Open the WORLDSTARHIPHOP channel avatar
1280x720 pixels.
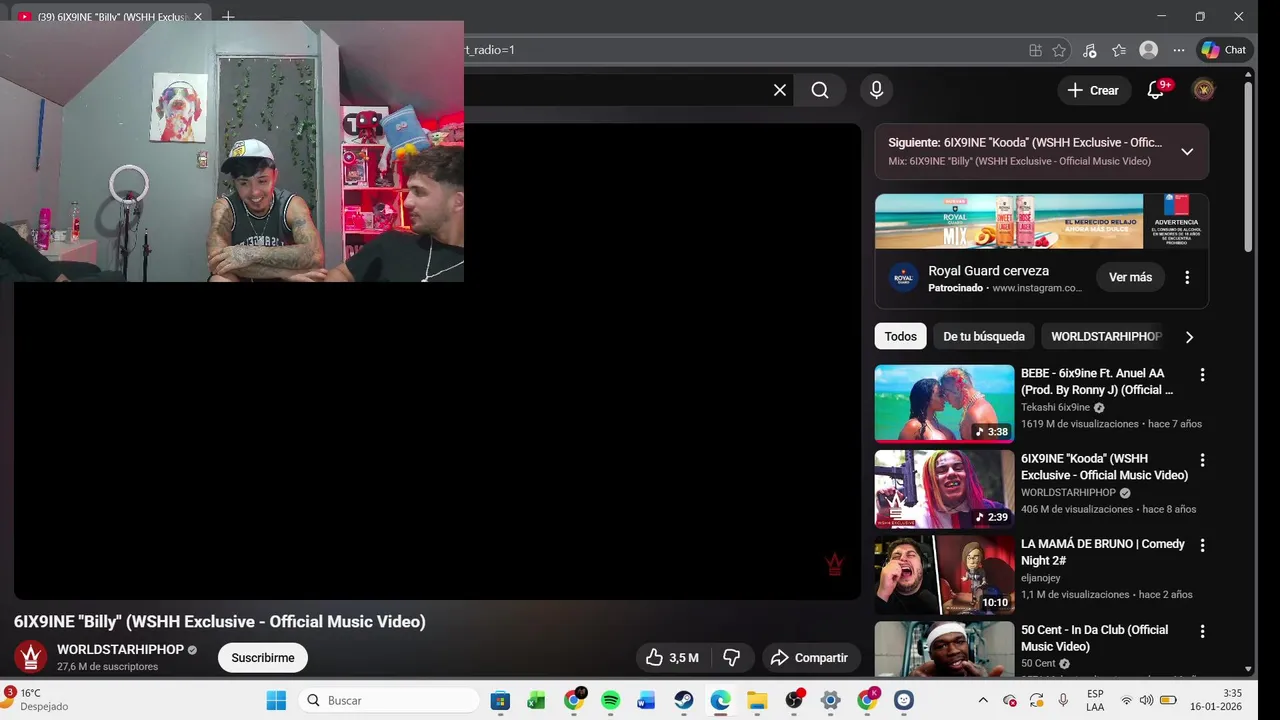(x=30, y=657)
